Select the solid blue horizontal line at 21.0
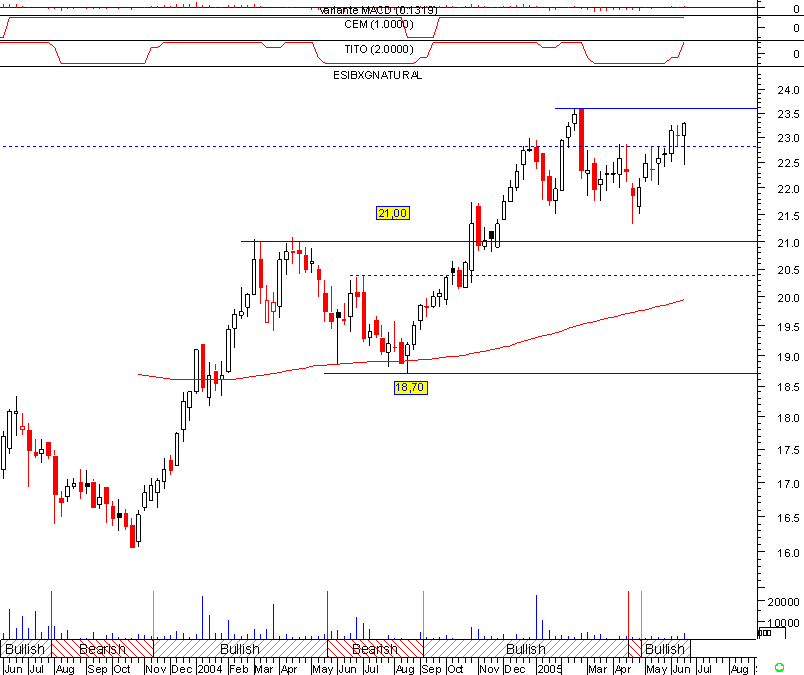Image resolution: width=804 pixels, height=675 pixels. (499, 241)
